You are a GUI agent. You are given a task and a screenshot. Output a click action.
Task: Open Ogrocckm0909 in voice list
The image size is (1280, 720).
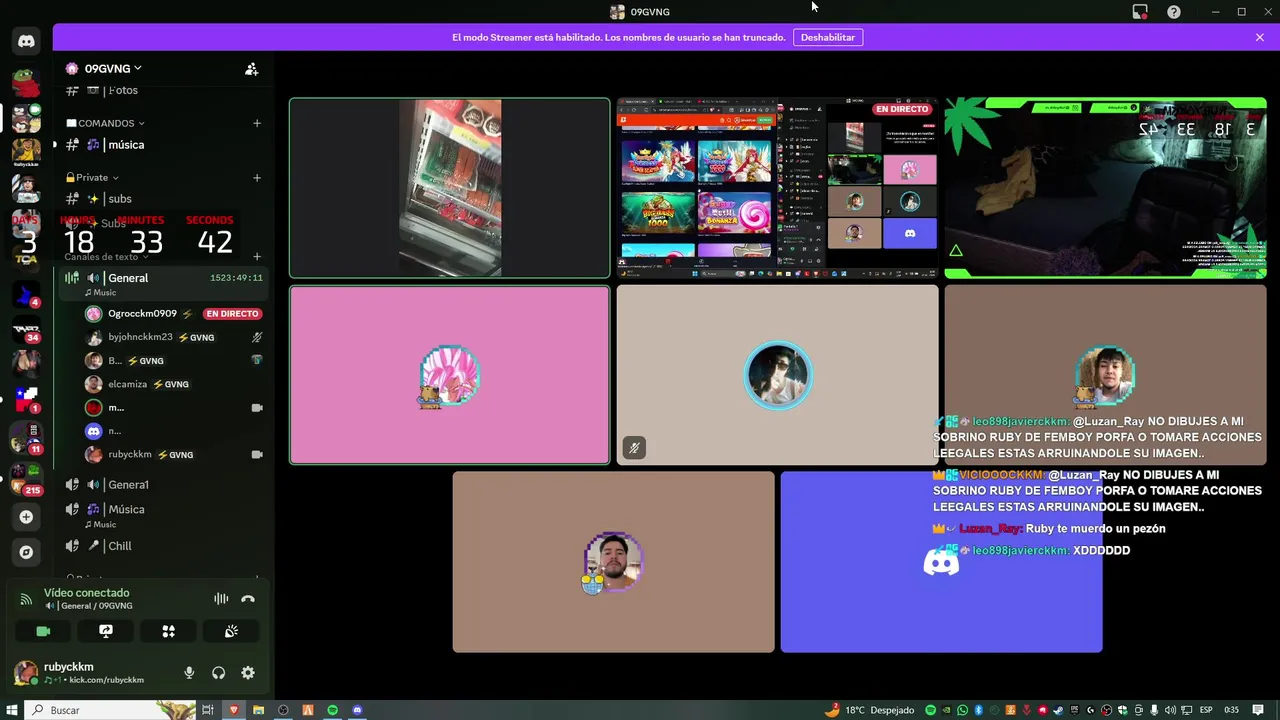175,314
